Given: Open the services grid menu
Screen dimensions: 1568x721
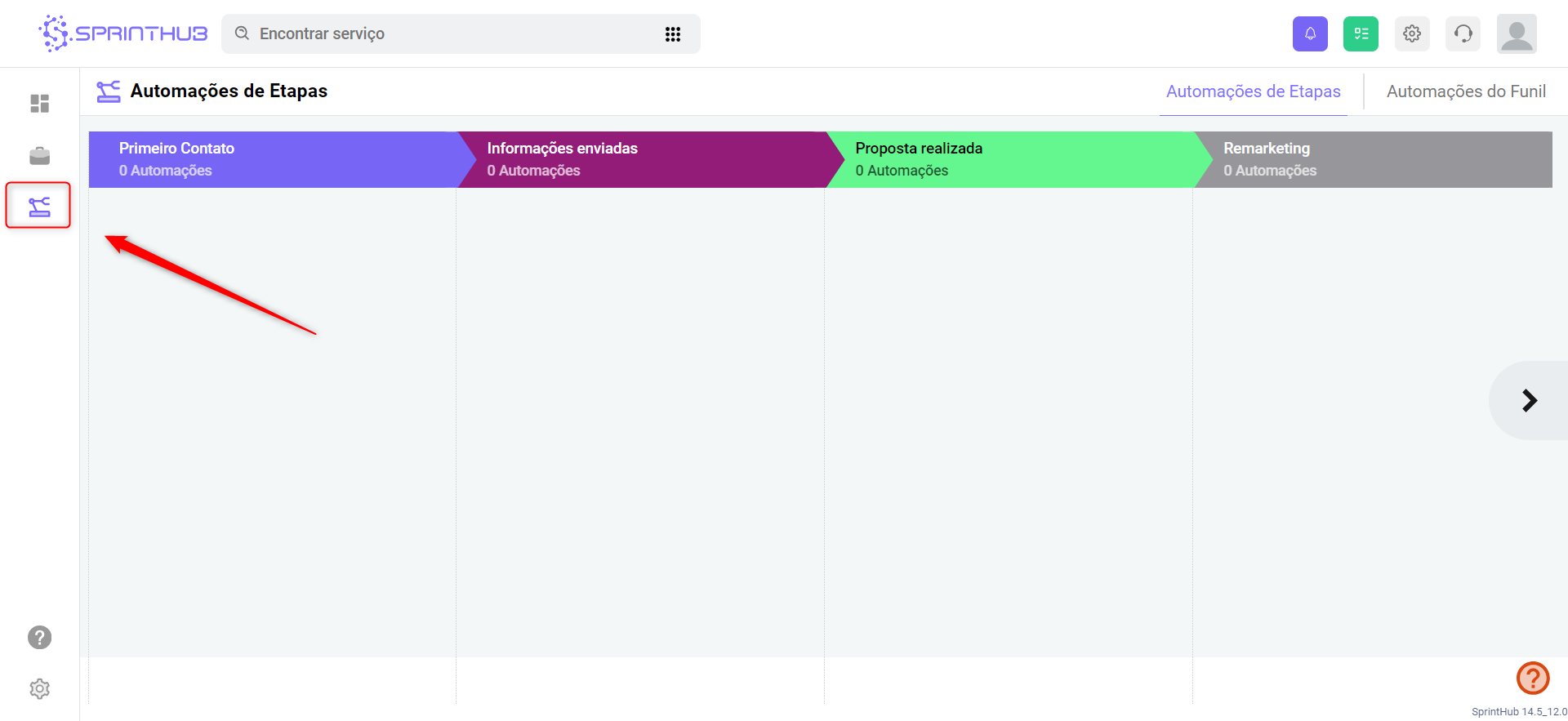Looking at the screenshot, I should 673,34.
